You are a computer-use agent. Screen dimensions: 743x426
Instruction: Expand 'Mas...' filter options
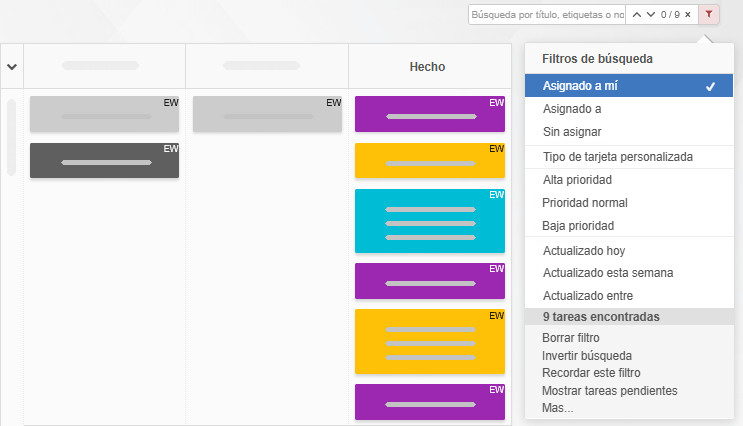click(558, 408)
